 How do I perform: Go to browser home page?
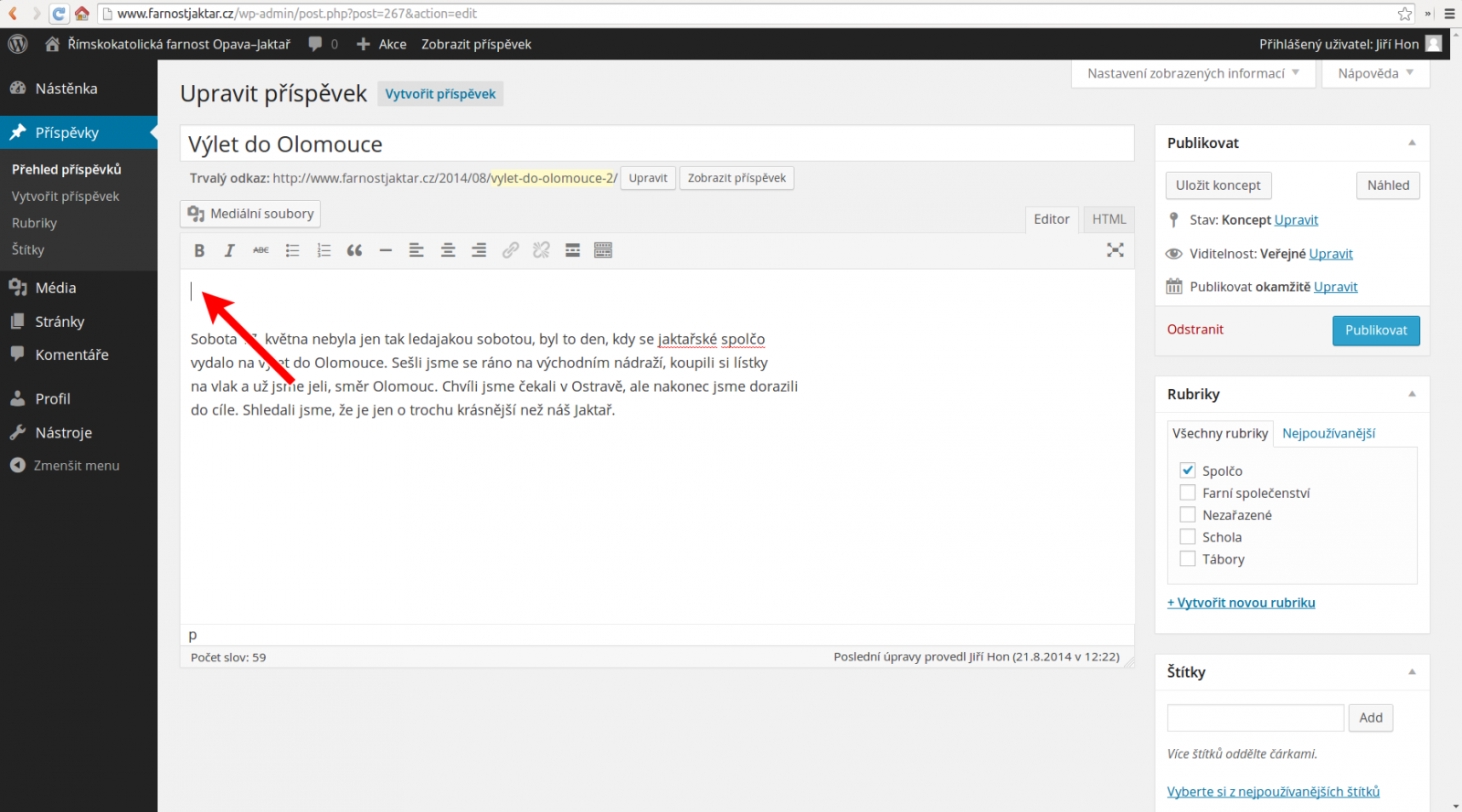pos(81,14)
